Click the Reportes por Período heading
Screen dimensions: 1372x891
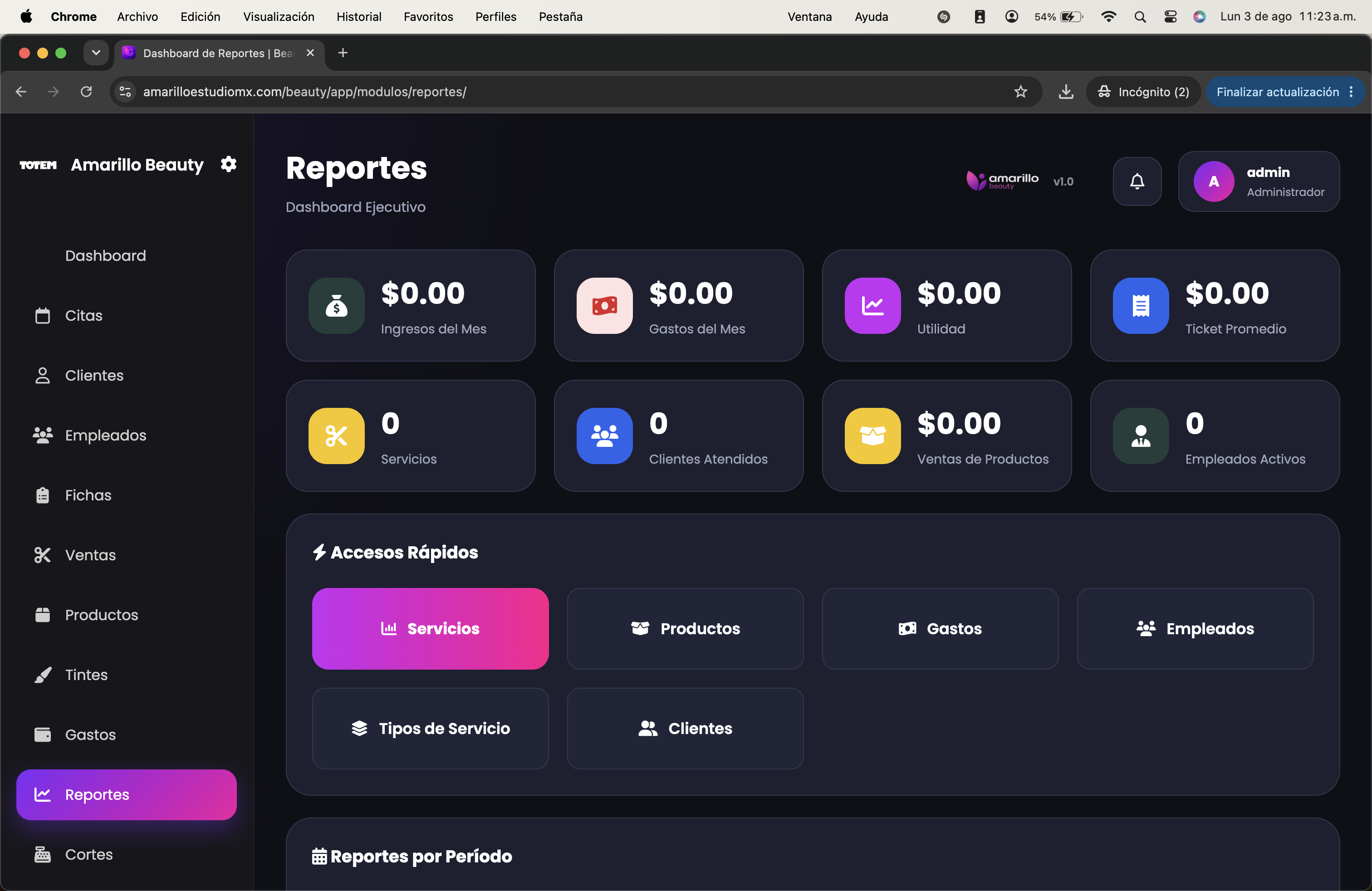pyautogui.click(x=412, y=857)
